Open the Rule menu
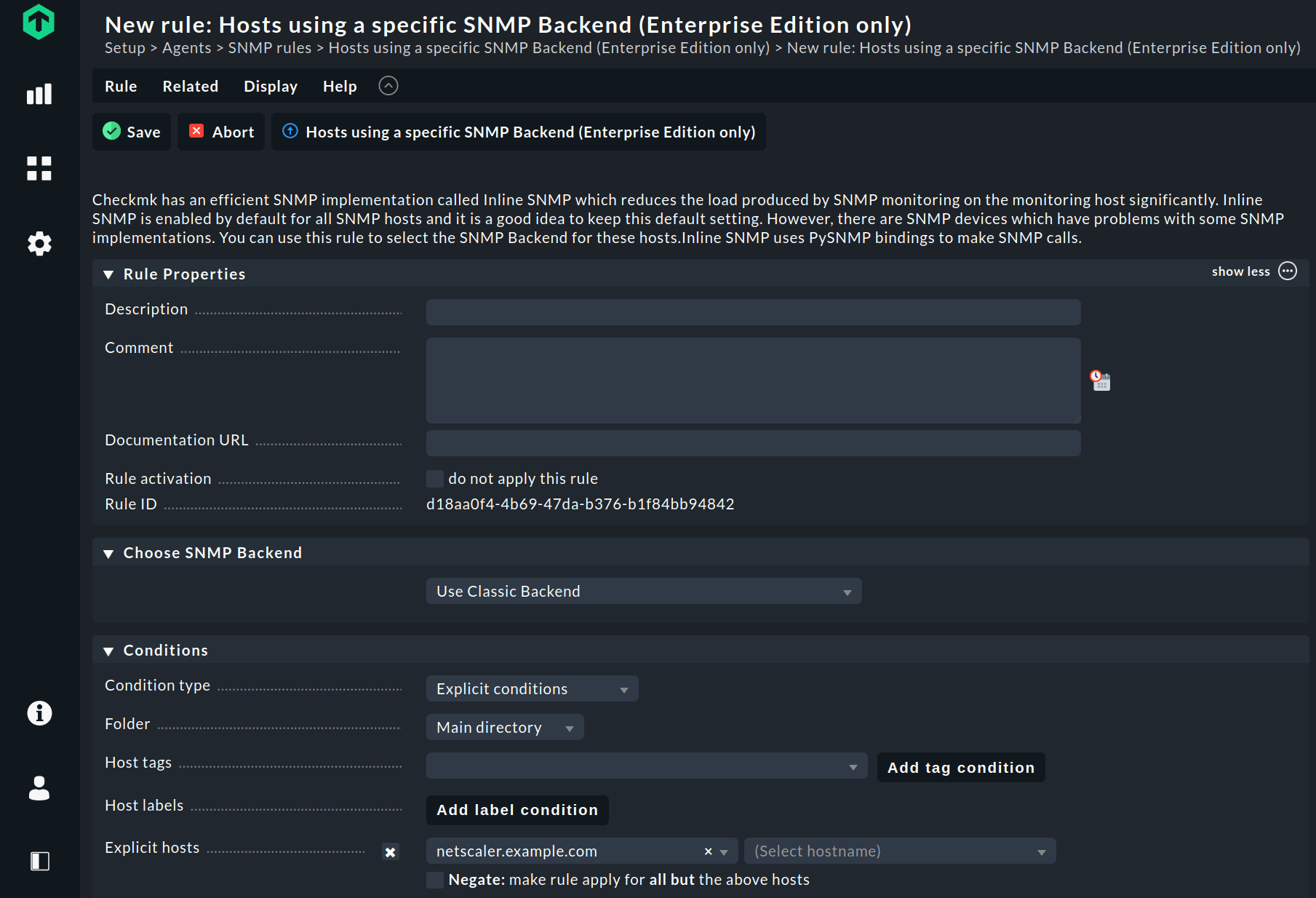Viewport: 1316px width, 898px height. (121, 86)
